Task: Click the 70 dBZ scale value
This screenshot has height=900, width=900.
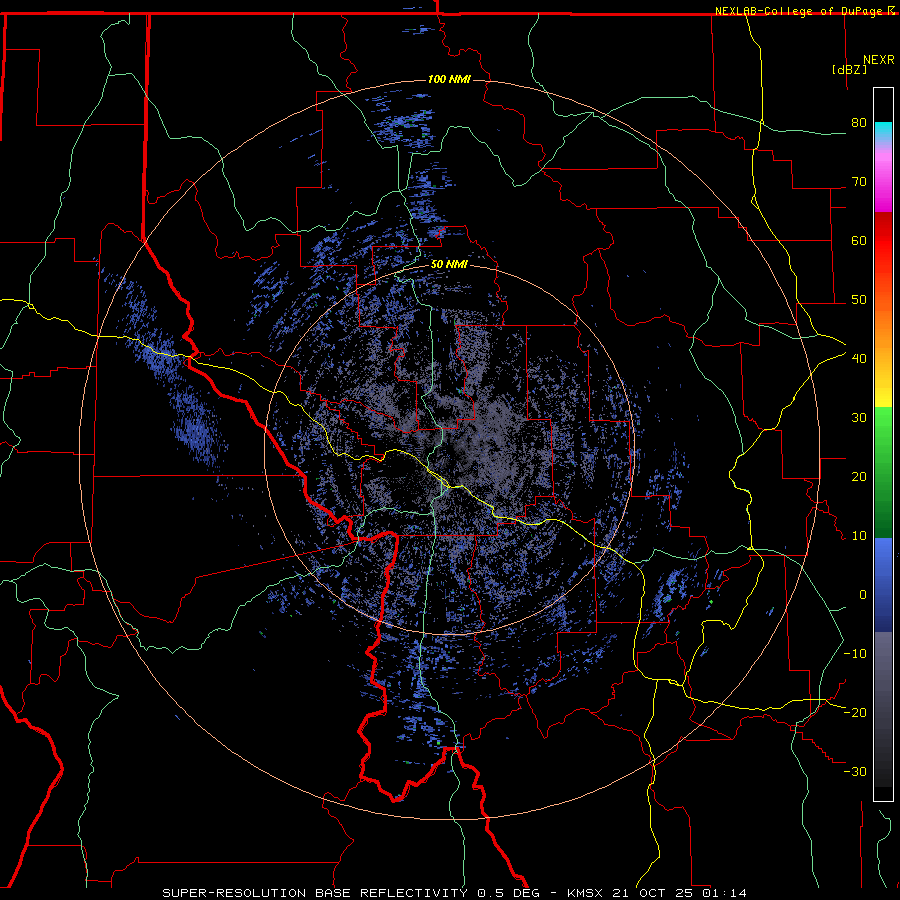Action: click(859, 182)
